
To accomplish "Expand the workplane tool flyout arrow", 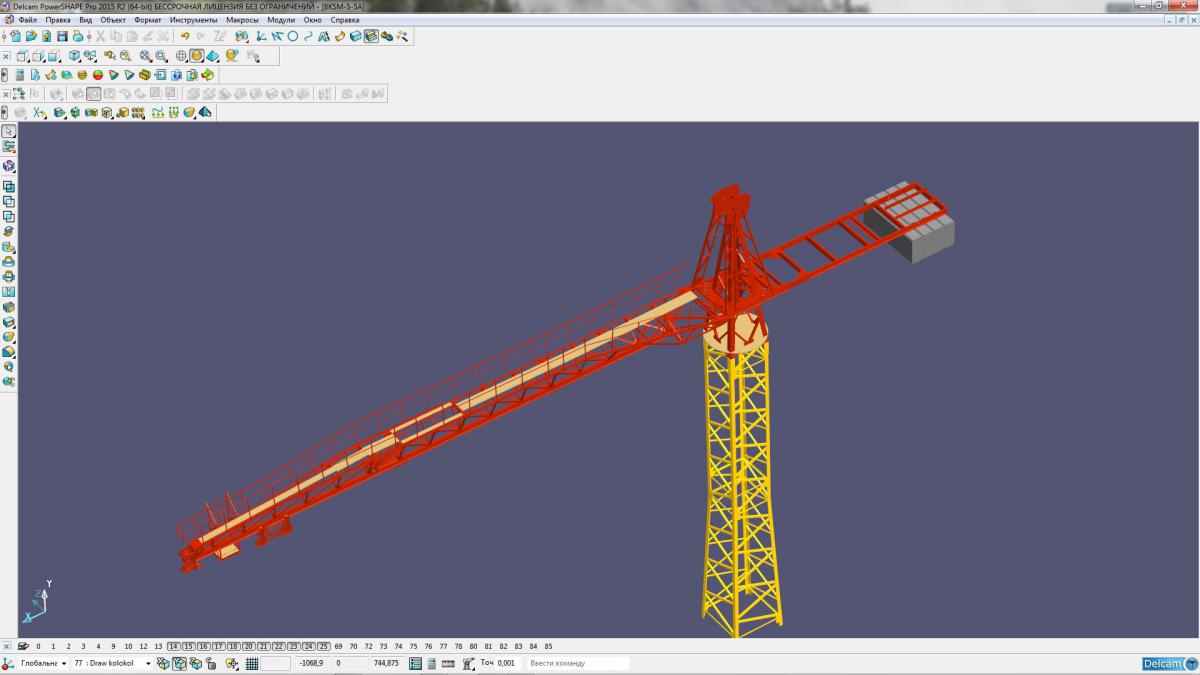I will [x=248, y=42].
